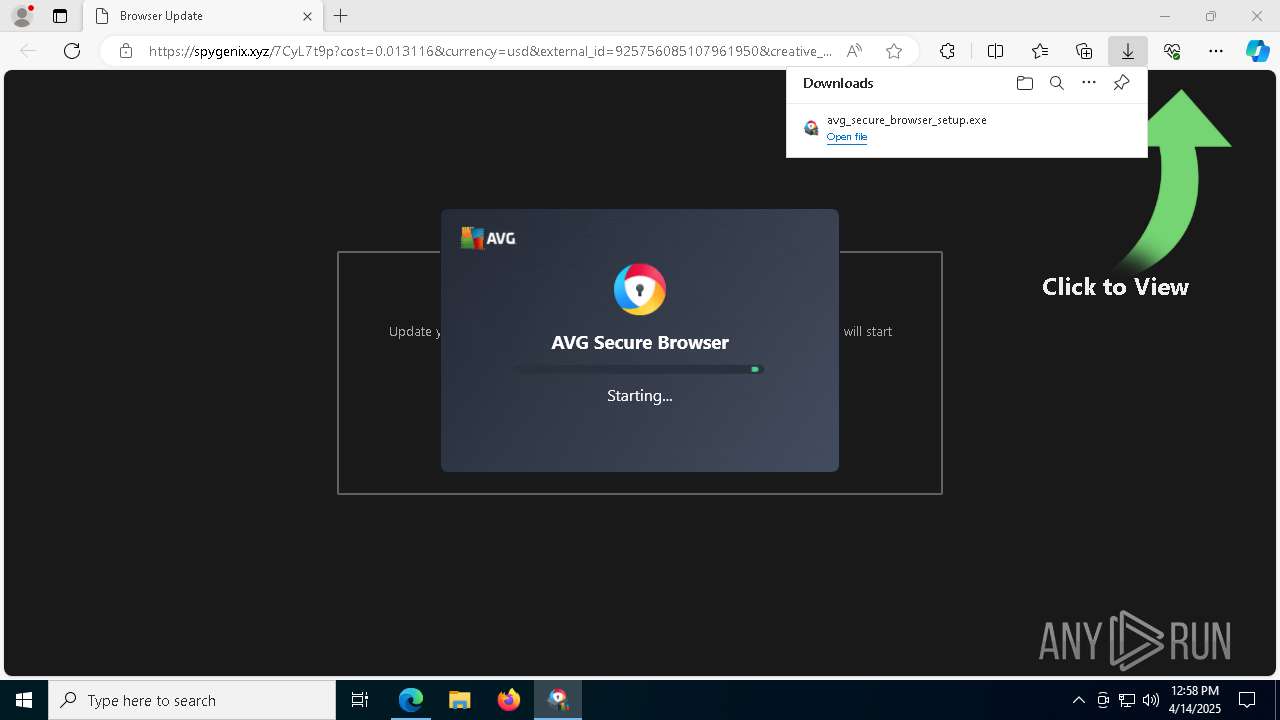Viewport: 1280px width, 720px height.
Task: Add this page to favorites star
Action: [894, 51]
